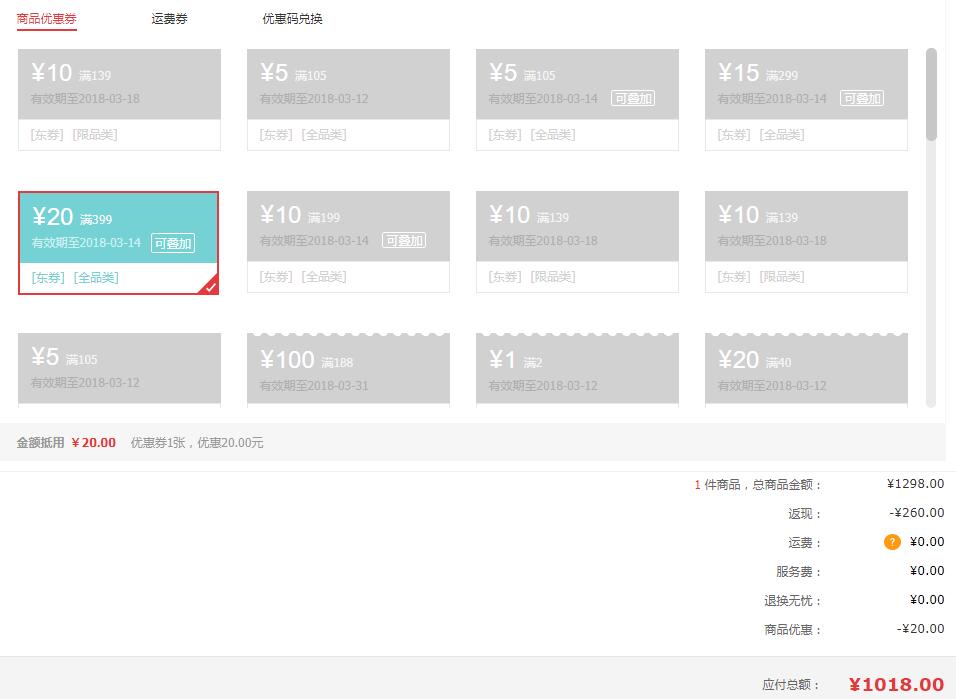The width and height of the screenshot is (956, 699).
Task: Click the 可叠加 badge on ¥5 满105 coupon
Action: point(633,98)
